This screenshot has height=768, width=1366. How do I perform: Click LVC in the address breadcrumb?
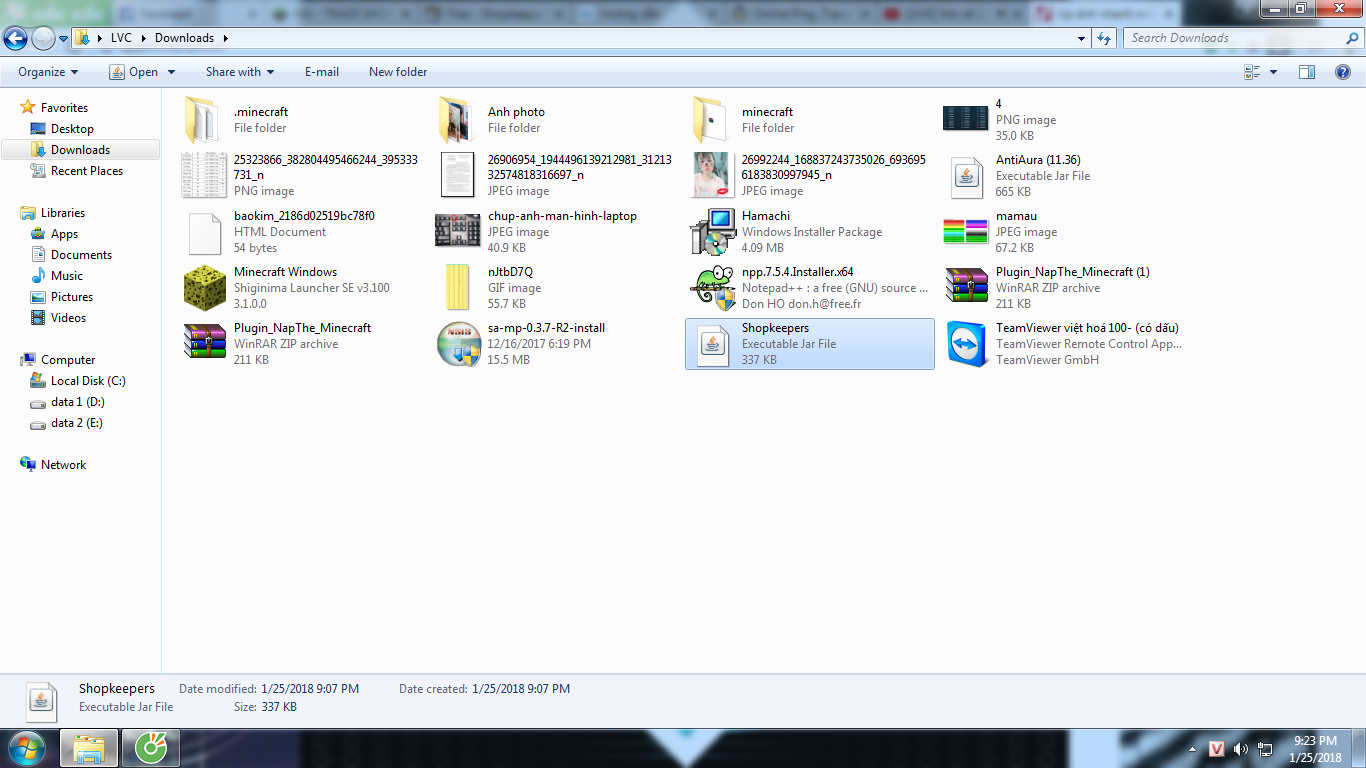pos(121,38)
